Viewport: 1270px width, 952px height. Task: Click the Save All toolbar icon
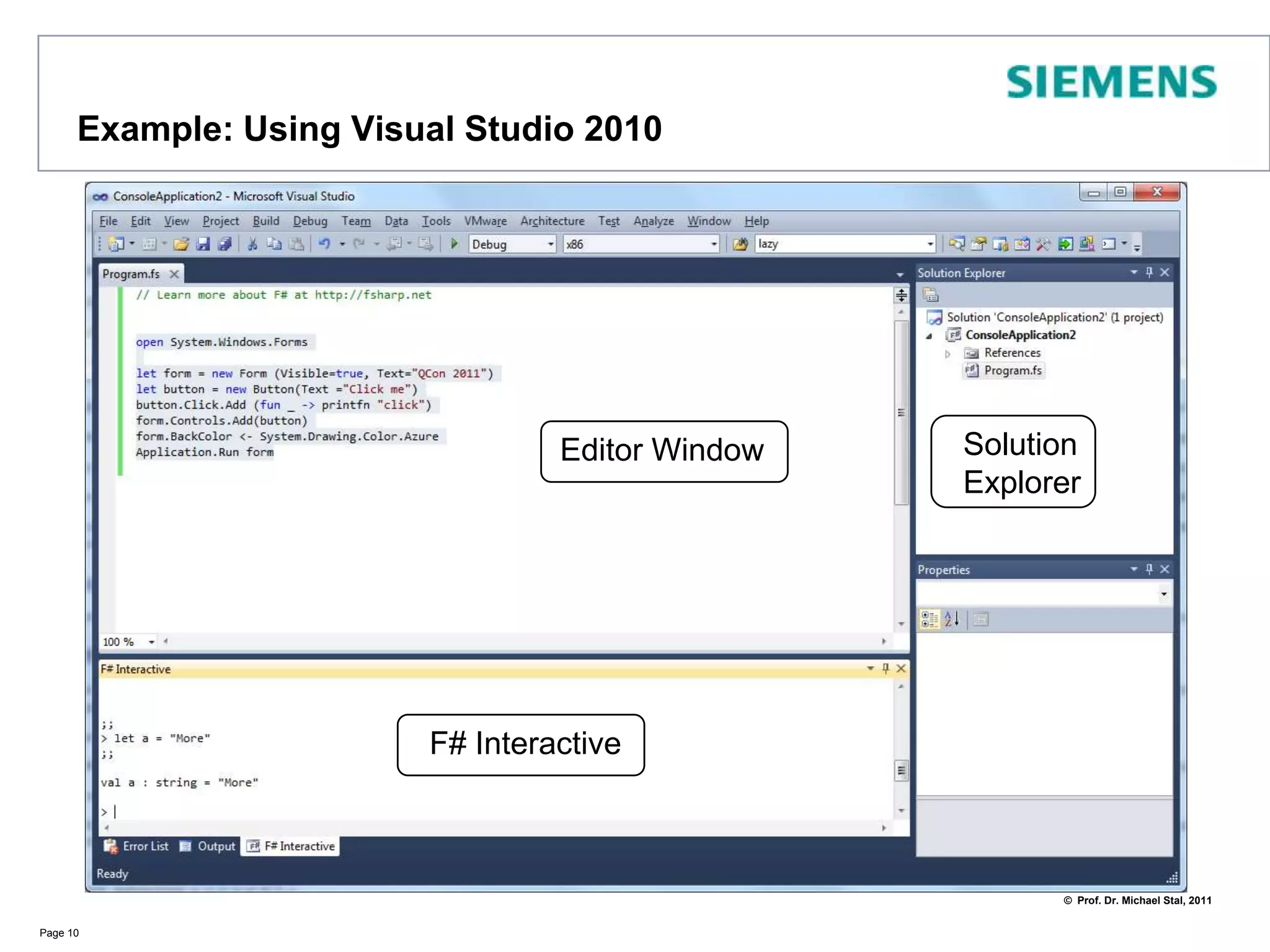click(x=224, y=244)
